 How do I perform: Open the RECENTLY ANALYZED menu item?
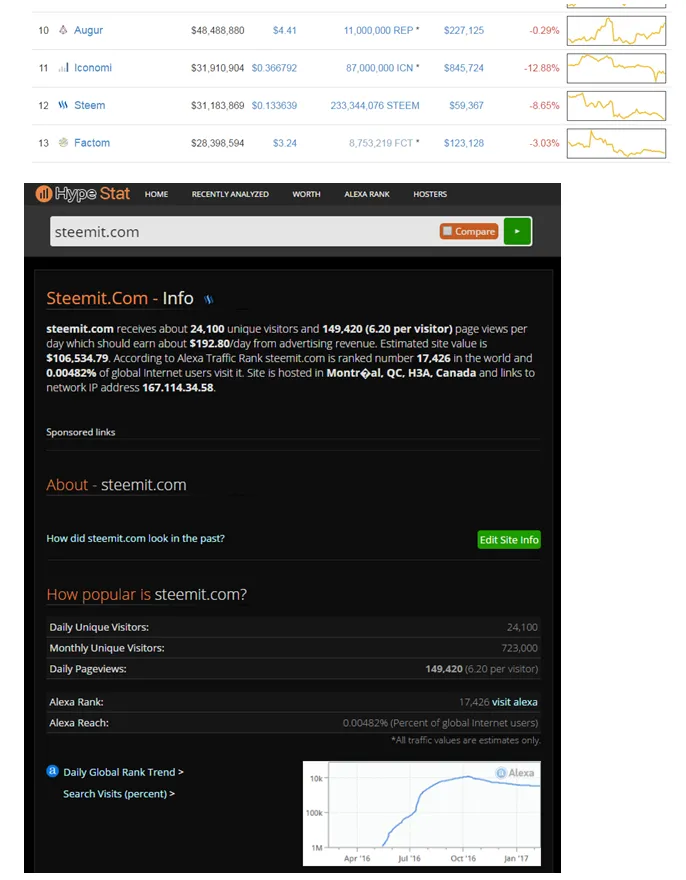point(230,194)
